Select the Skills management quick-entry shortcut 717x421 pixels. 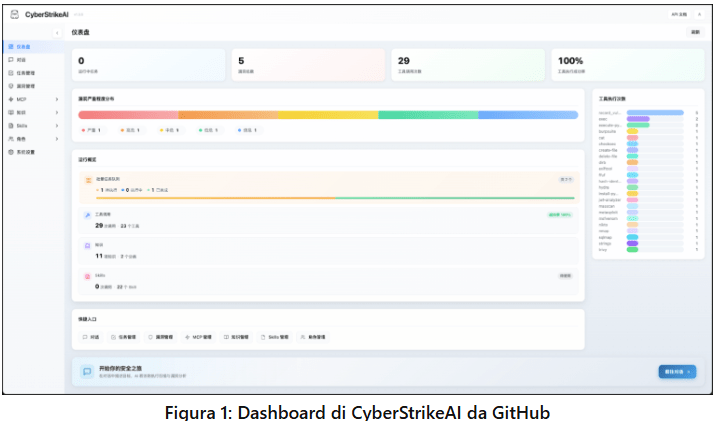(274, 337)
